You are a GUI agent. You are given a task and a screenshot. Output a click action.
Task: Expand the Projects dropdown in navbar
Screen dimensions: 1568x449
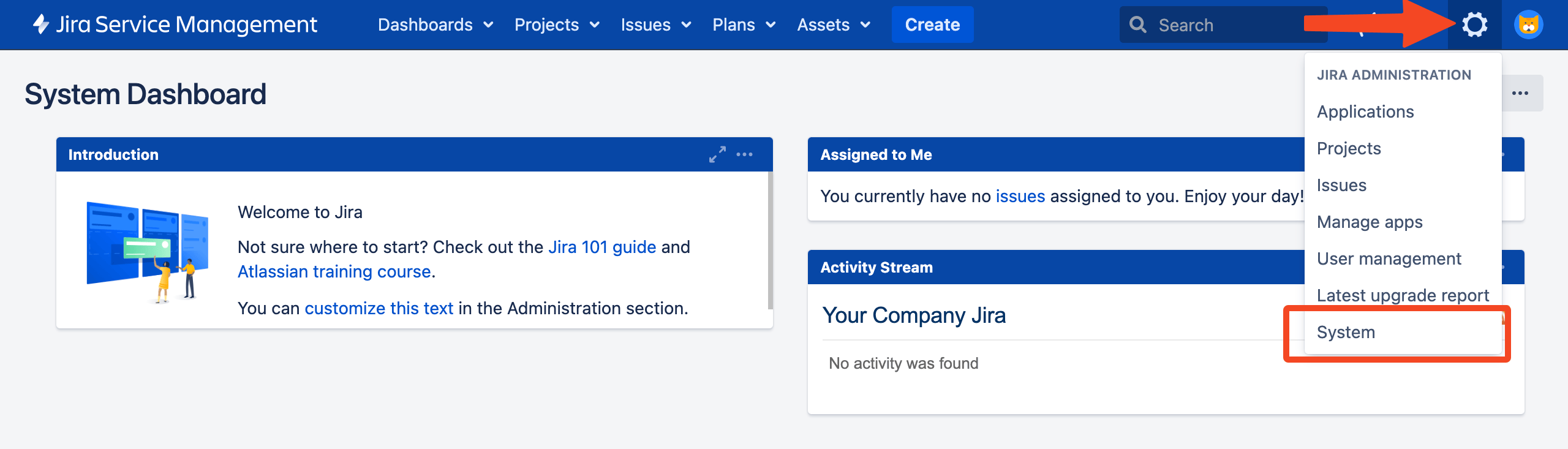coord(557,25)
